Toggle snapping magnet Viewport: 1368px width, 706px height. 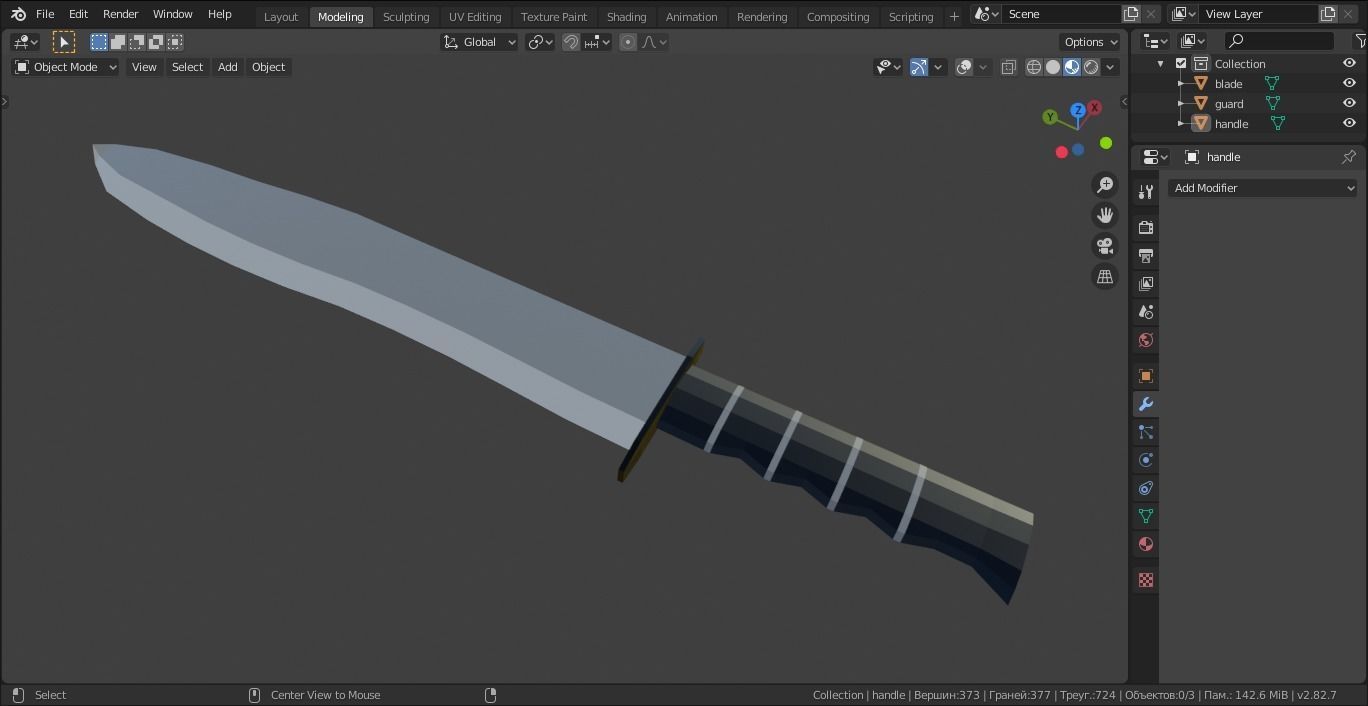571,42
